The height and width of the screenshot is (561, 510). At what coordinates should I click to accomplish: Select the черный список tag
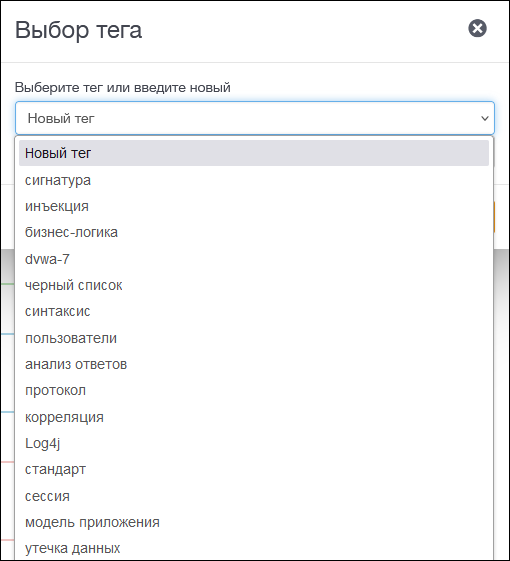[254, 285]
